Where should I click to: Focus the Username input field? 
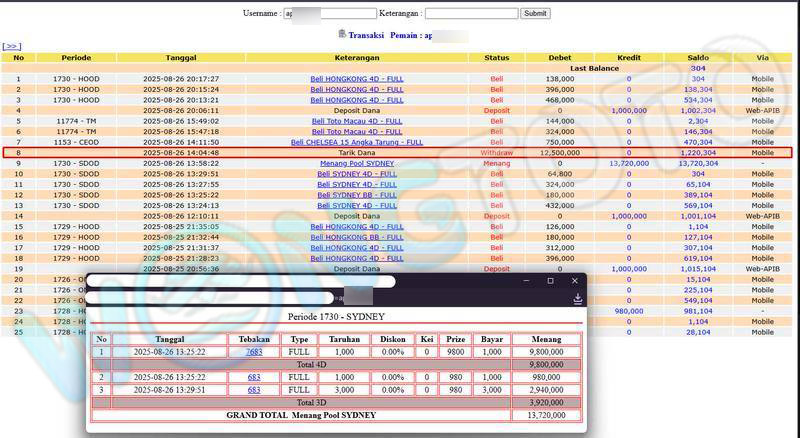pos(329,14)
